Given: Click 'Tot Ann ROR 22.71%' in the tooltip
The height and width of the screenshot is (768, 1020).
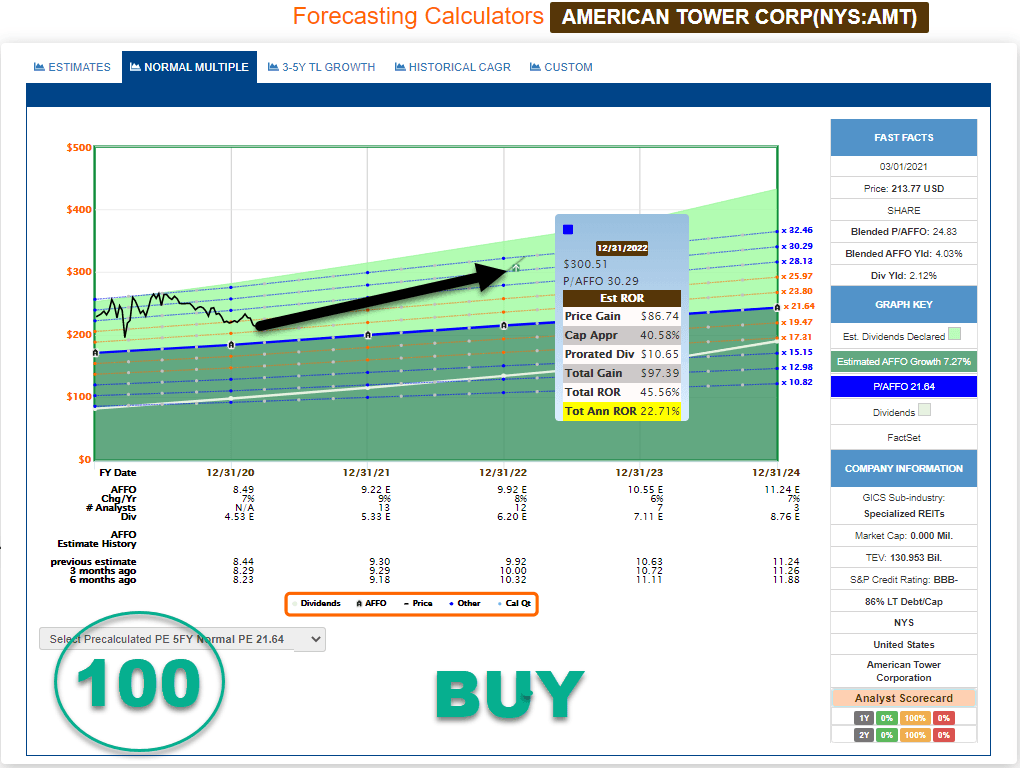Looking at the screenshot, I should 622,411.
